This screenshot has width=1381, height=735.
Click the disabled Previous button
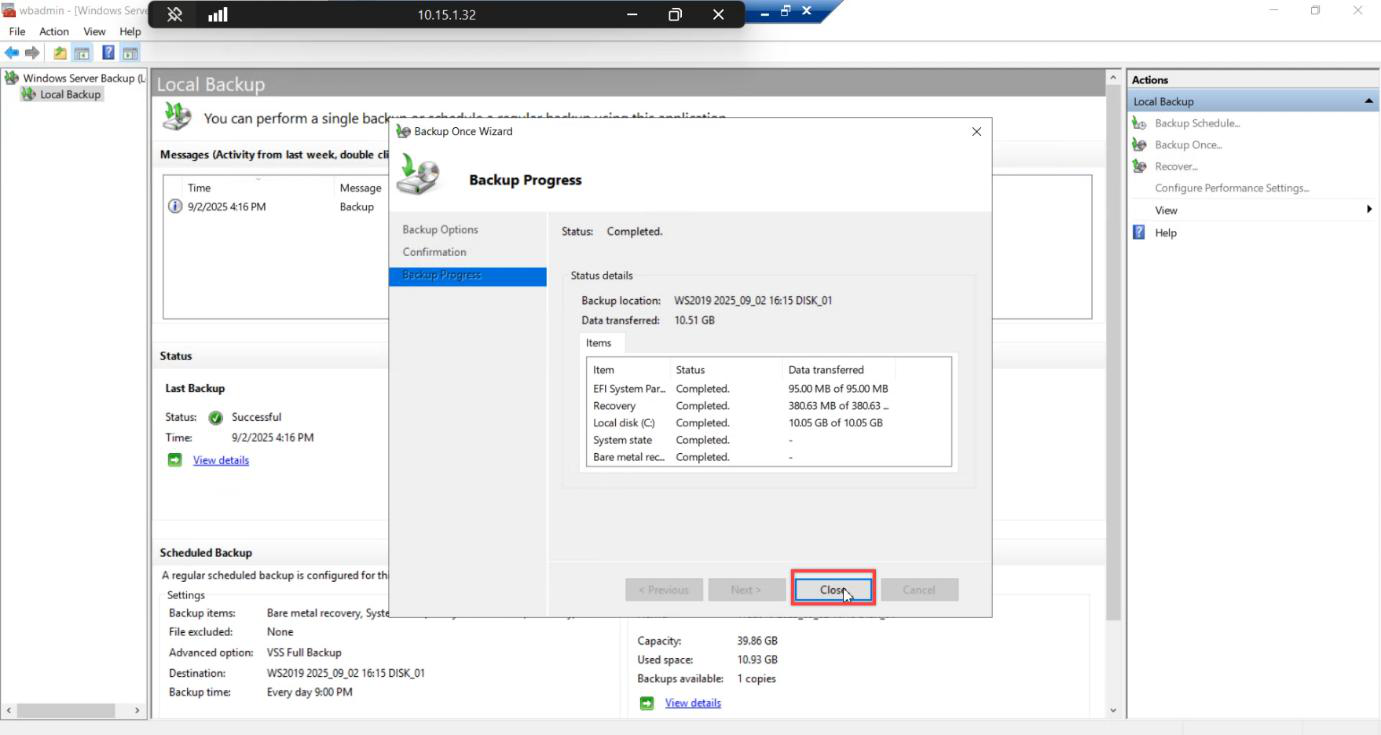pos(664,590)
